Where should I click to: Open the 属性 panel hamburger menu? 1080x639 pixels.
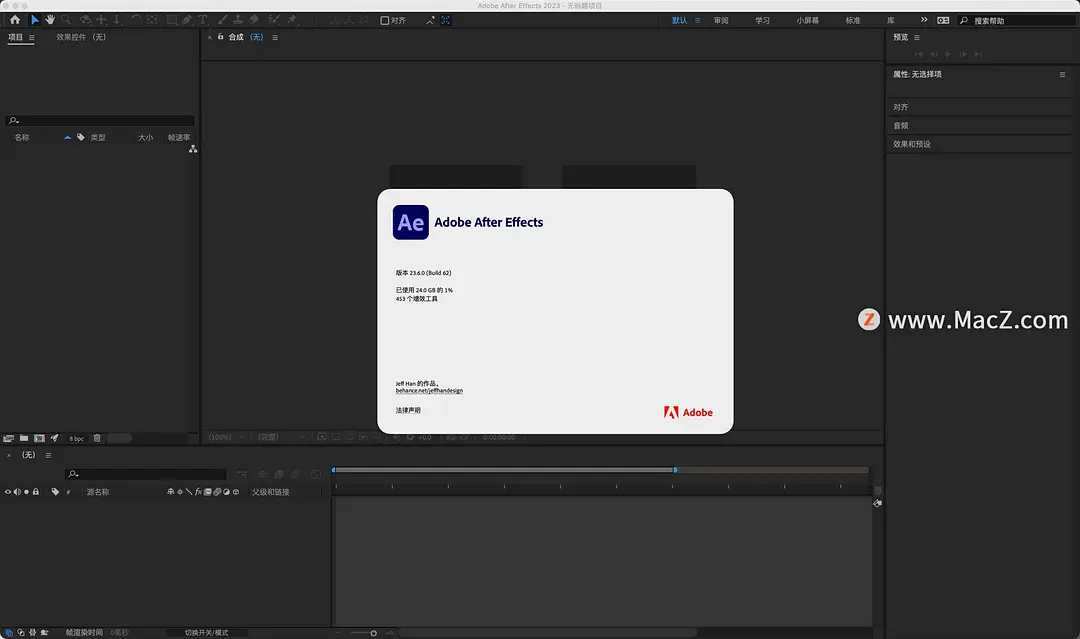click(x=1062, y=74)
